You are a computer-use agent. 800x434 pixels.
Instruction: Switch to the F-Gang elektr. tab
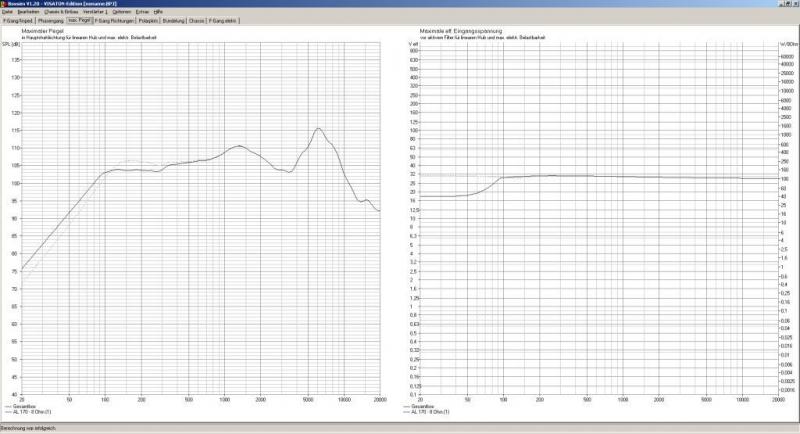click(x=222, y=21)
